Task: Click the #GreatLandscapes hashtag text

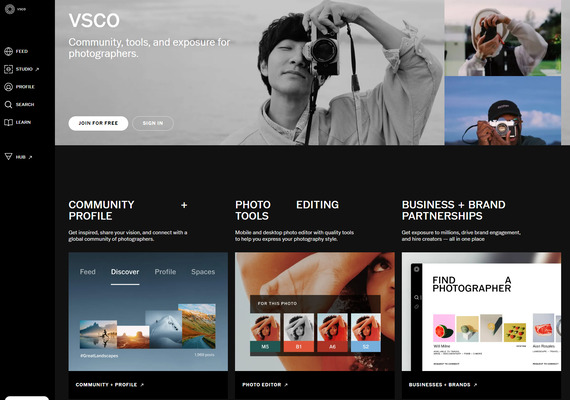Action: click(99, 356)
